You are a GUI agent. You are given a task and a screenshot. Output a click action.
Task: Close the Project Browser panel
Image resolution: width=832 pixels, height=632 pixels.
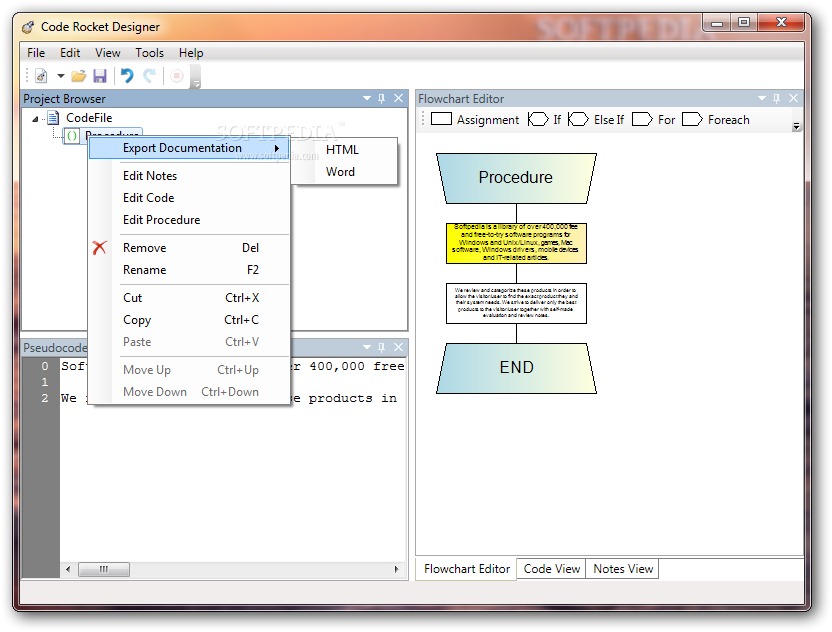pos(398,98)
